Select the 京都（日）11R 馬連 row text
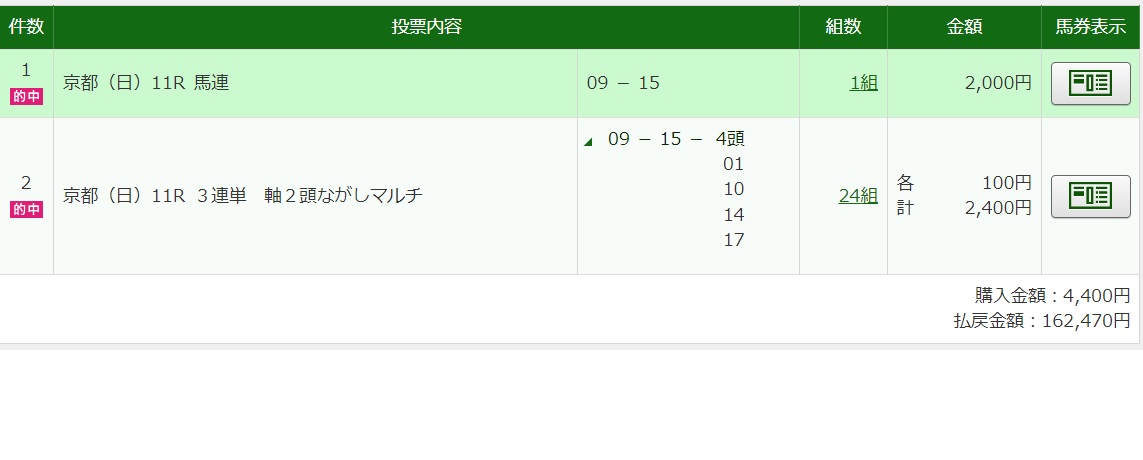 146,83
